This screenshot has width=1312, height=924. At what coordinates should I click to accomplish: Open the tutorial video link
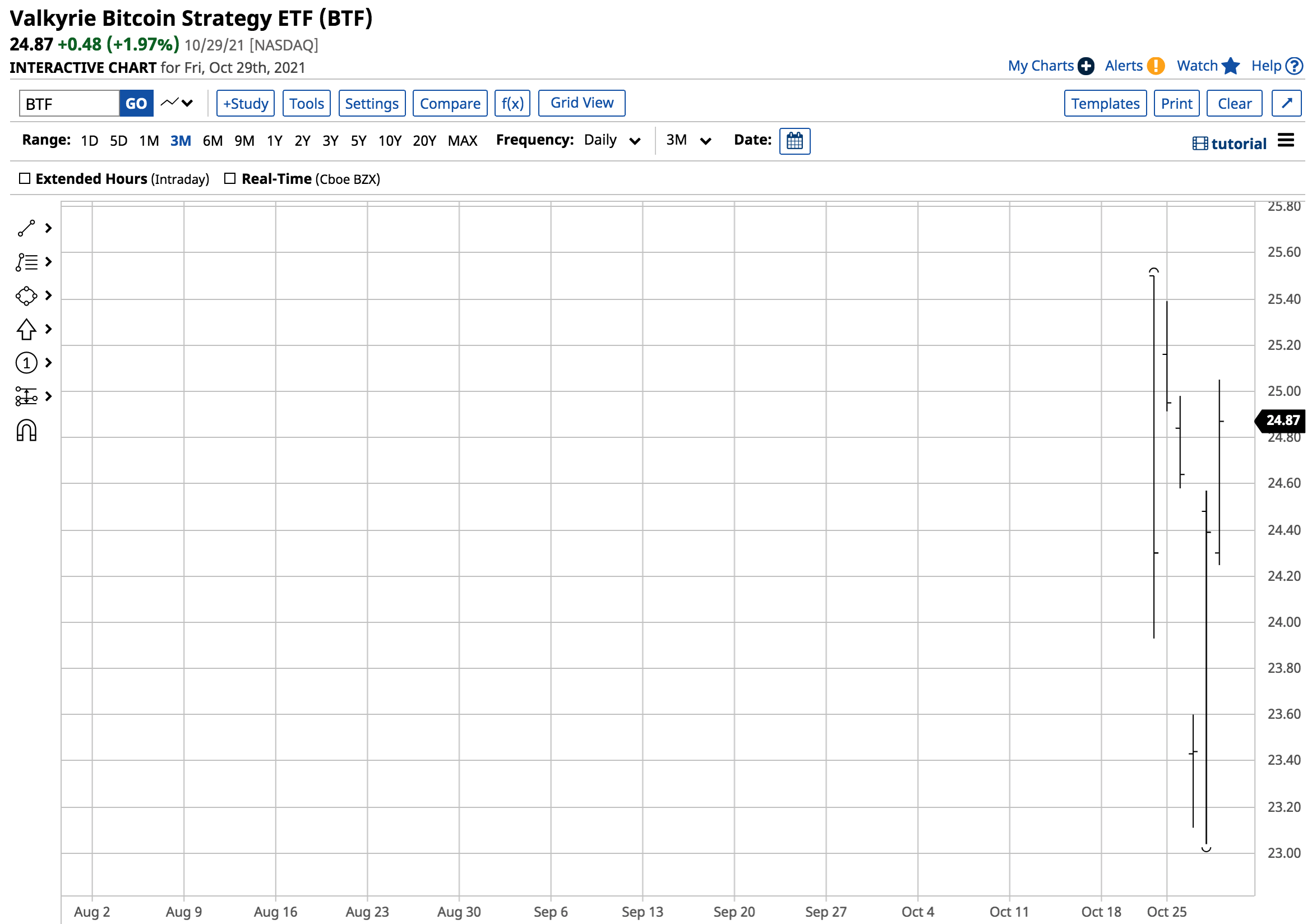click(1230, 144)
